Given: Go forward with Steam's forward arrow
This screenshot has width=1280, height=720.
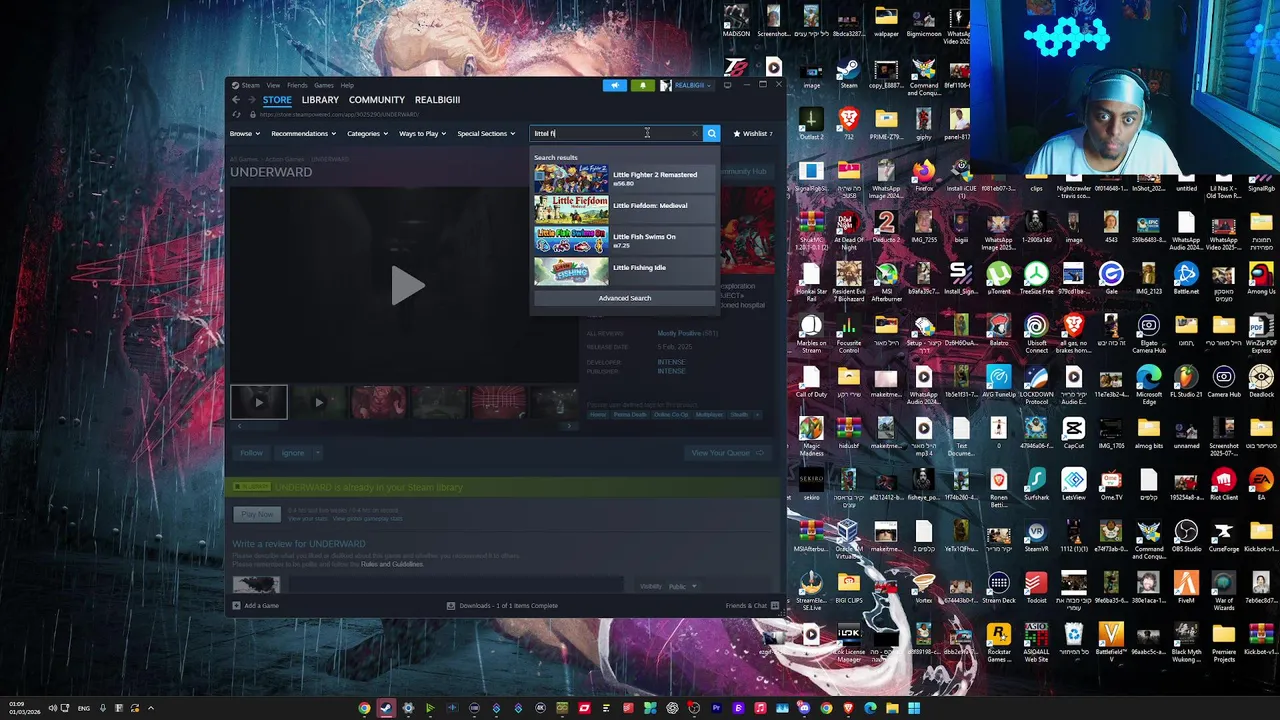Looking at the screenshot, I should point(251,100).
